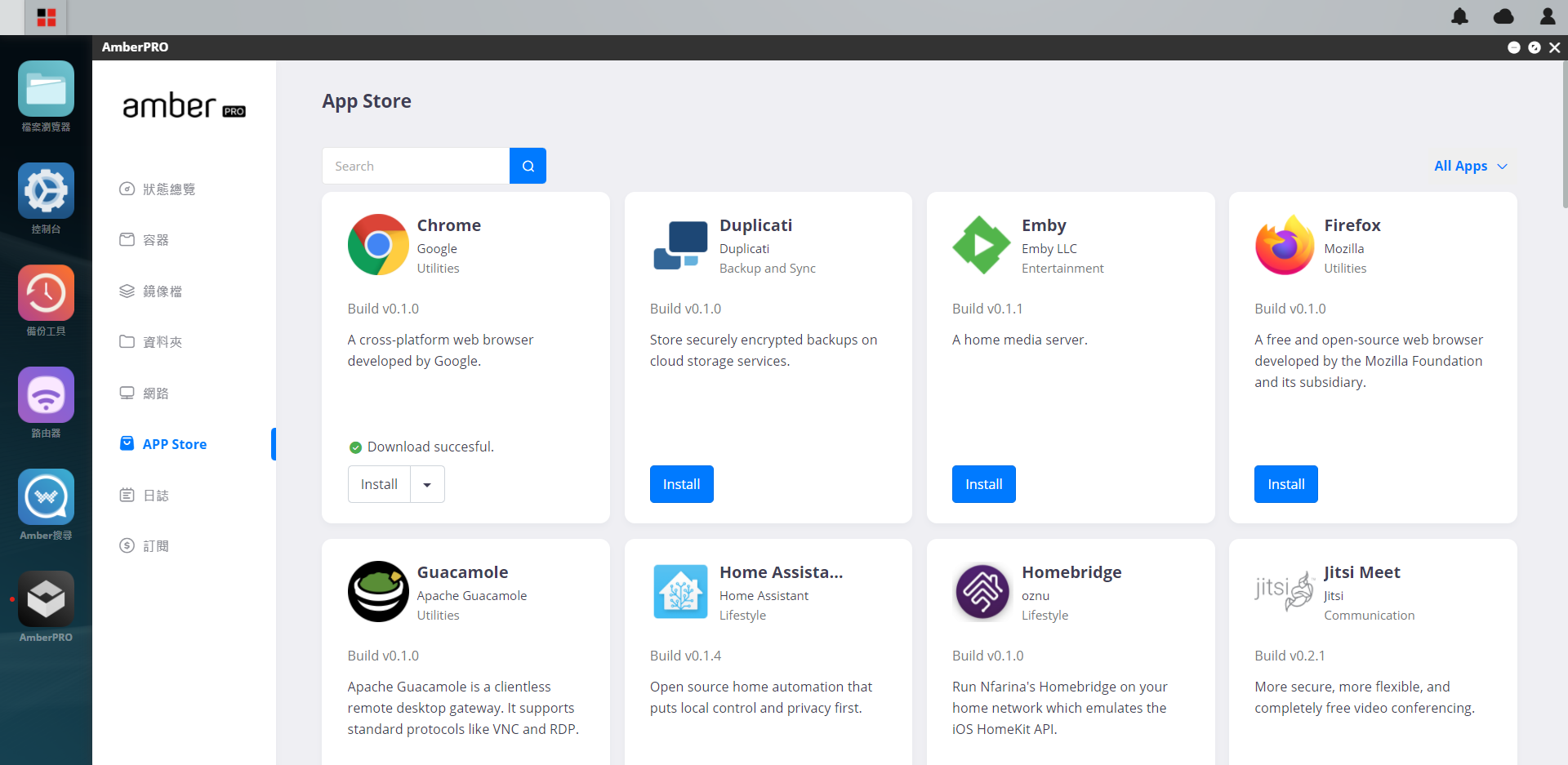Install the Duplicati app

pos(681,484)
